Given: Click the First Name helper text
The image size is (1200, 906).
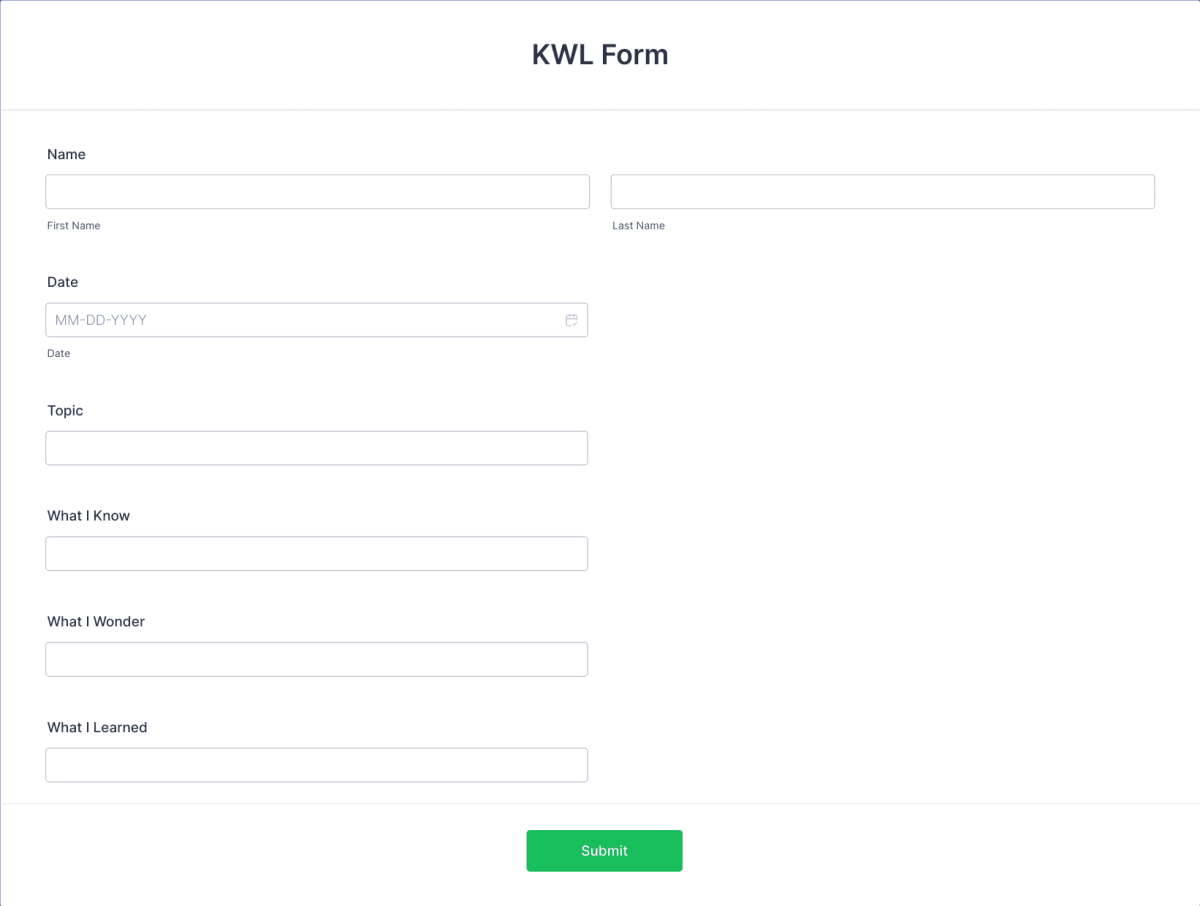Looking at the screenshot, I should click(x=73, y=225).
